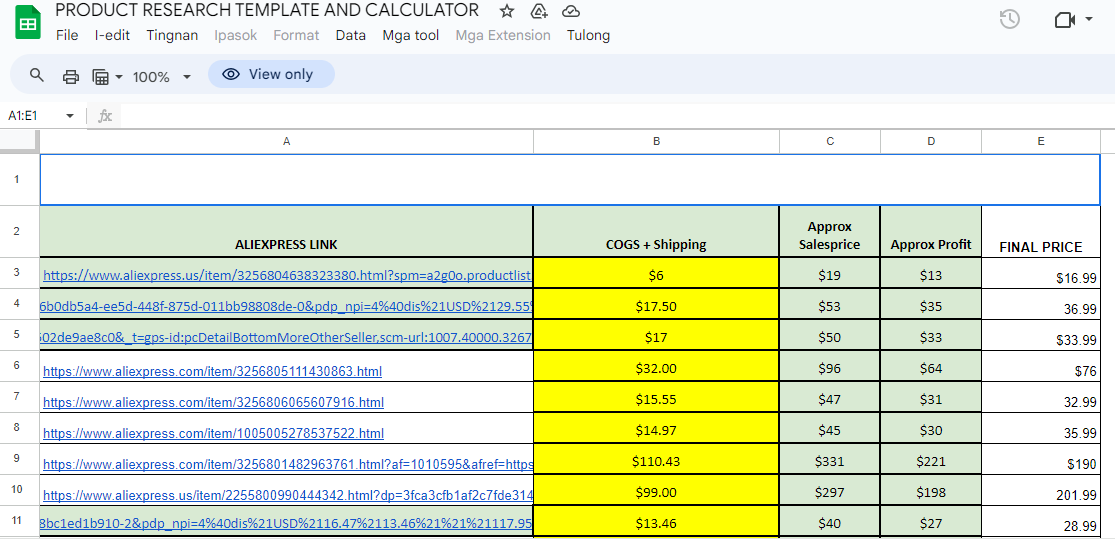Select row 11 header
1115x539 pixels.
17,521
